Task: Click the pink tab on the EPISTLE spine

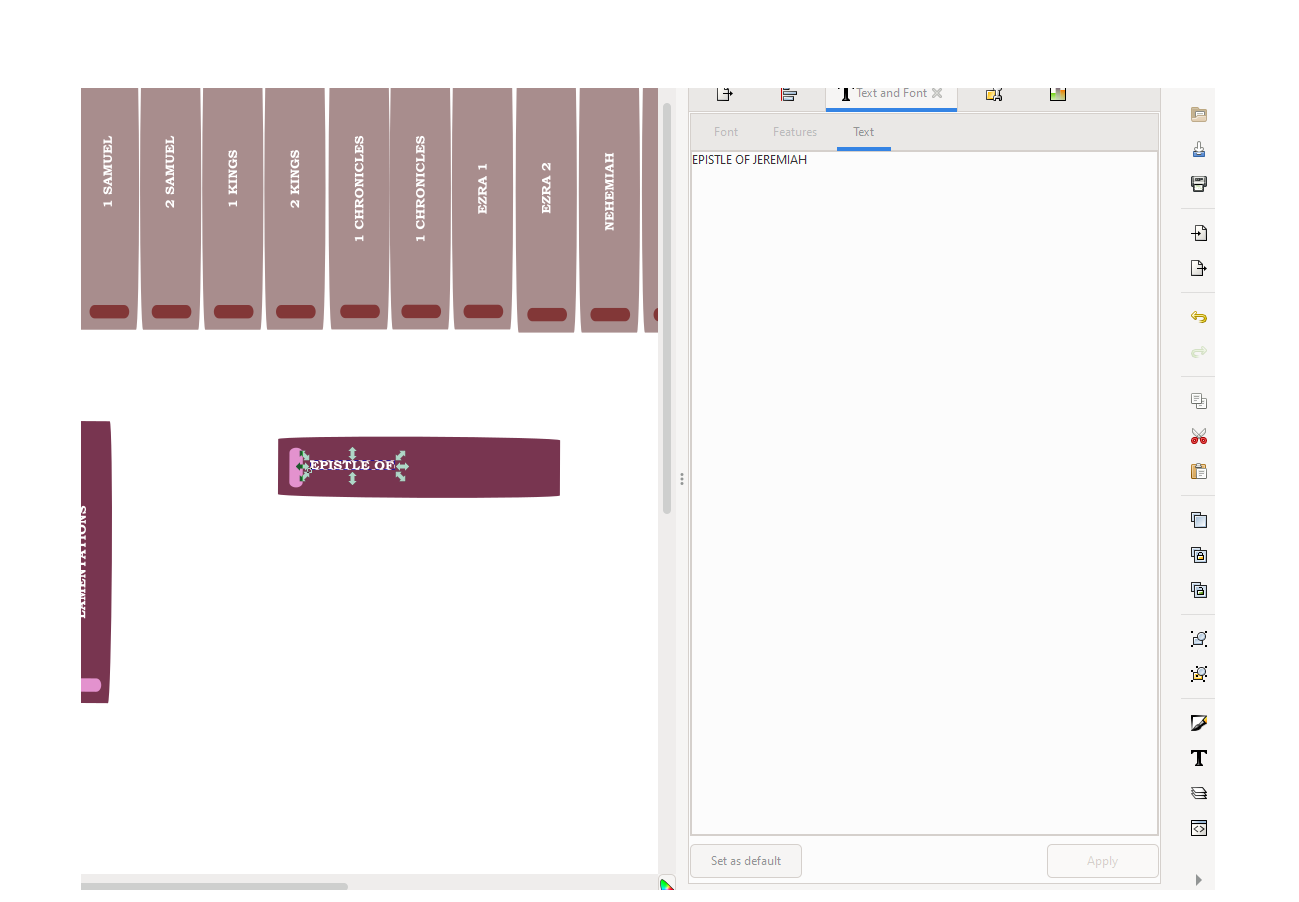Action: 296,467
